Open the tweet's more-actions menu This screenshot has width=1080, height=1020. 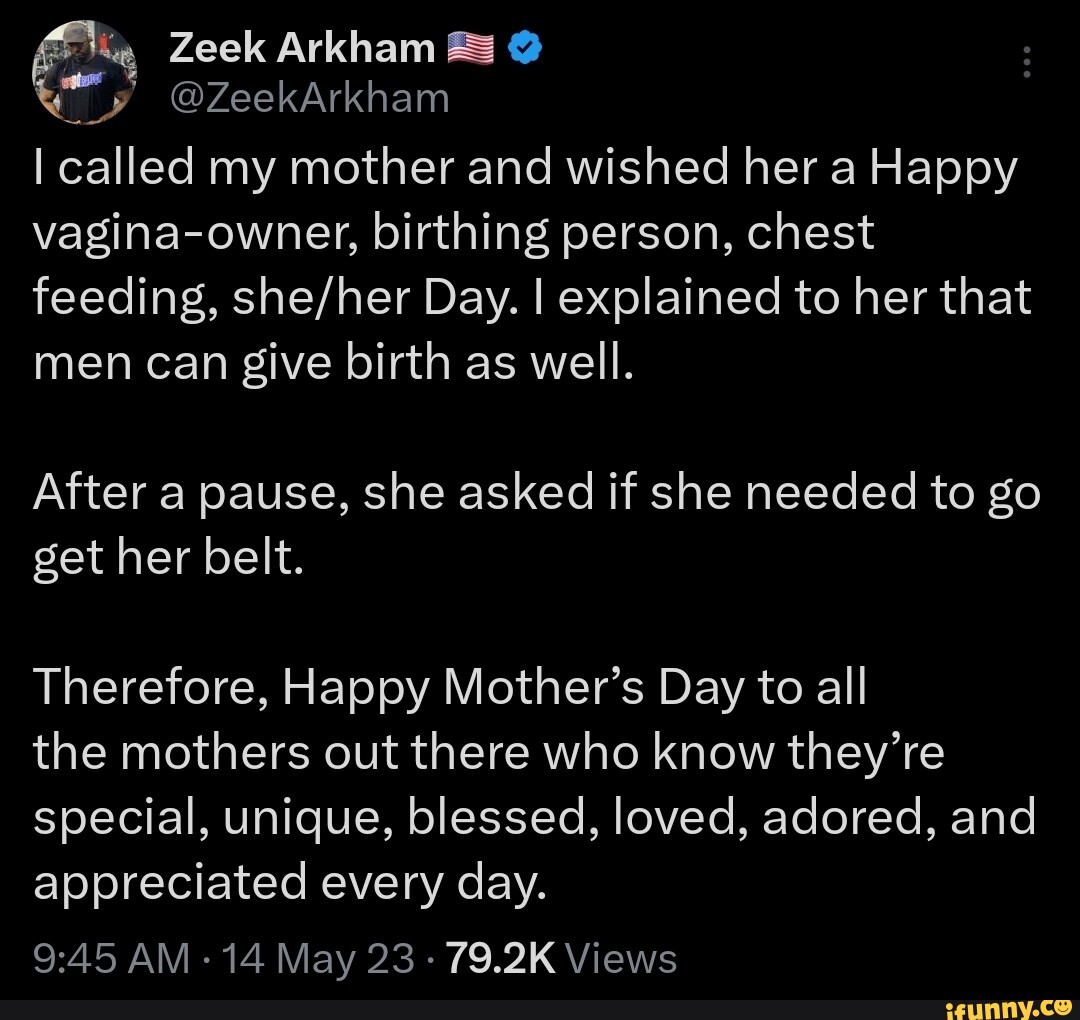1027,62
